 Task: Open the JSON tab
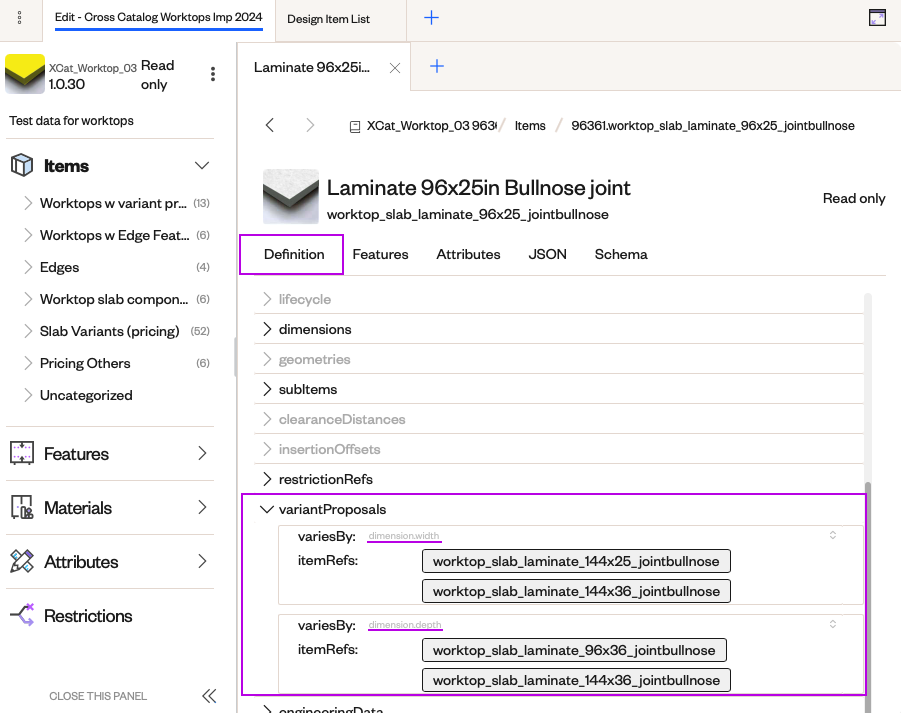coord(548,254)
